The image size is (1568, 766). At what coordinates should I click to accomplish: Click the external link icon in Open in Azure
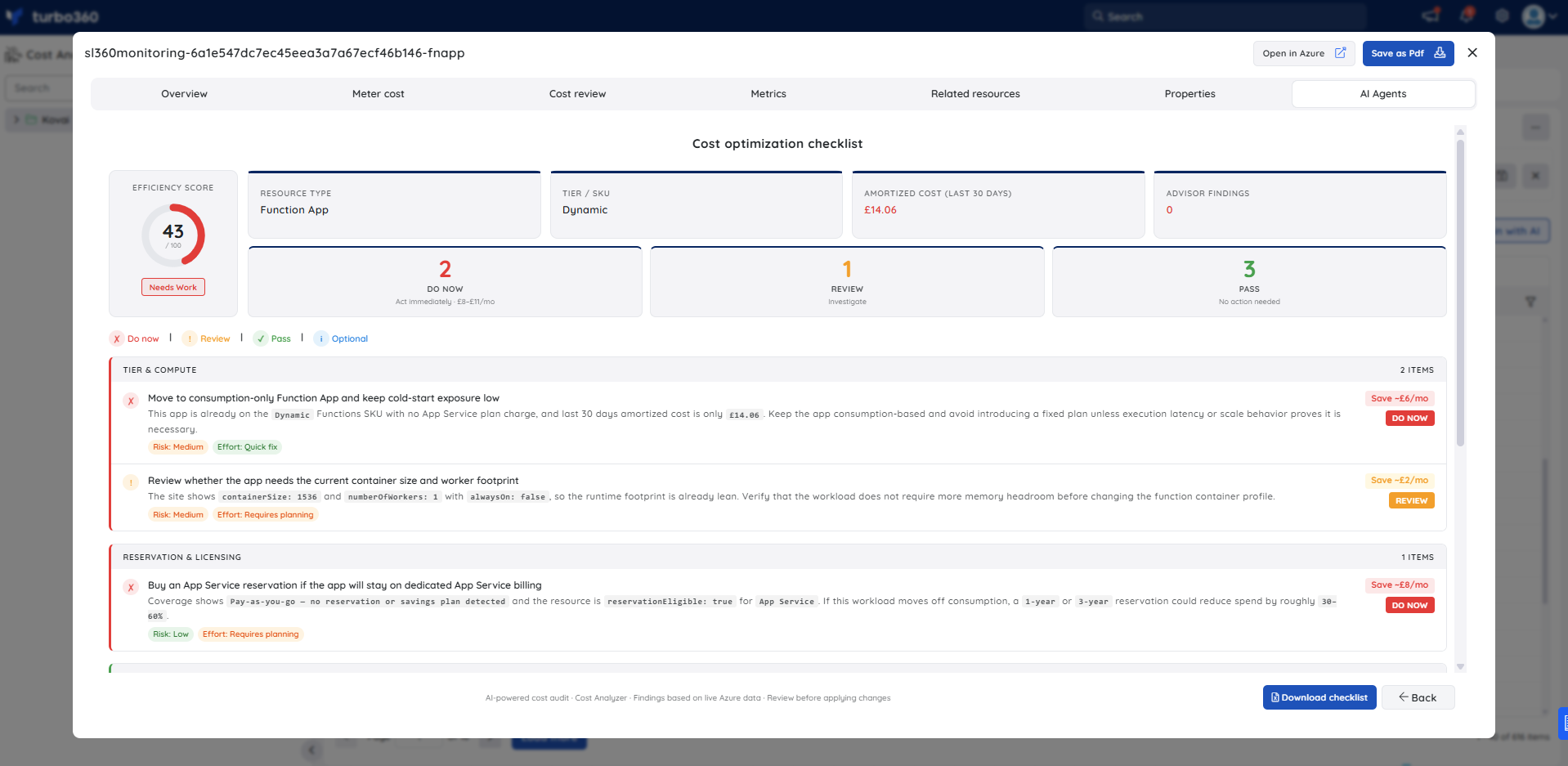coord(1340,53)
